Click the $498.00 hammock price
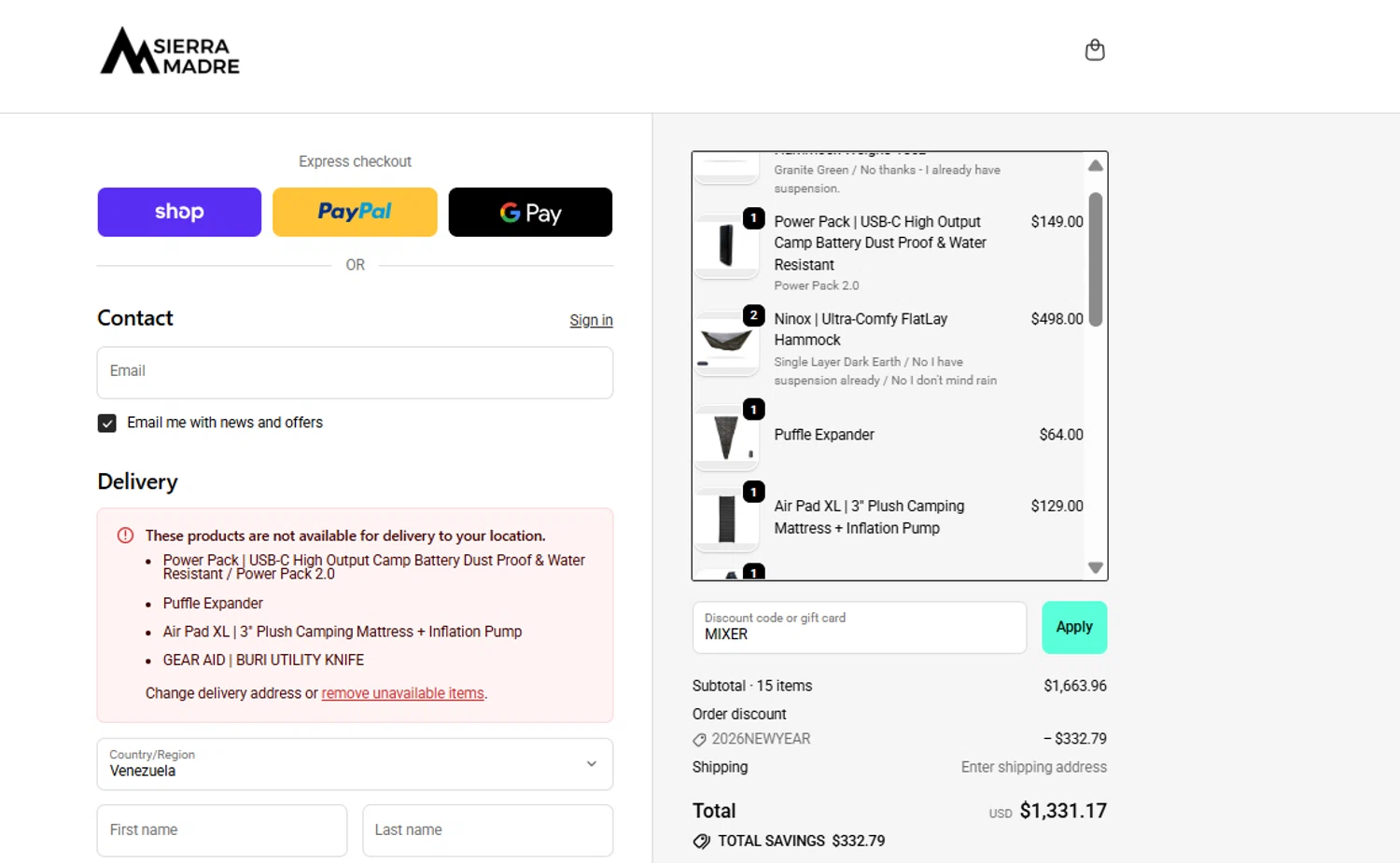1400x863 pixels. (1057, 319)
